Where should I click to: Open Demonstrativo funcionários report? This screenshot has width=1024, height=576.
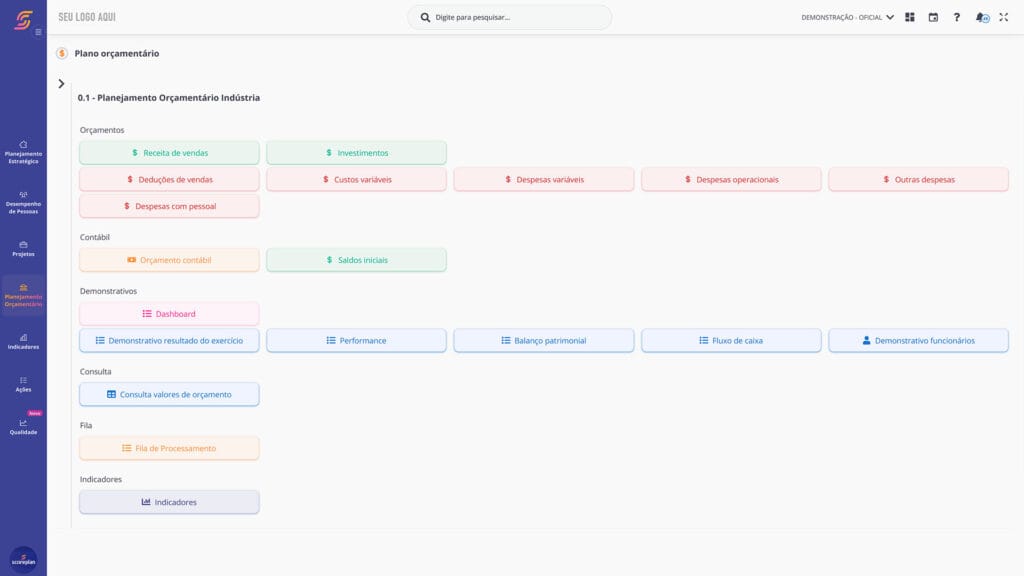(x=918, y=341)
